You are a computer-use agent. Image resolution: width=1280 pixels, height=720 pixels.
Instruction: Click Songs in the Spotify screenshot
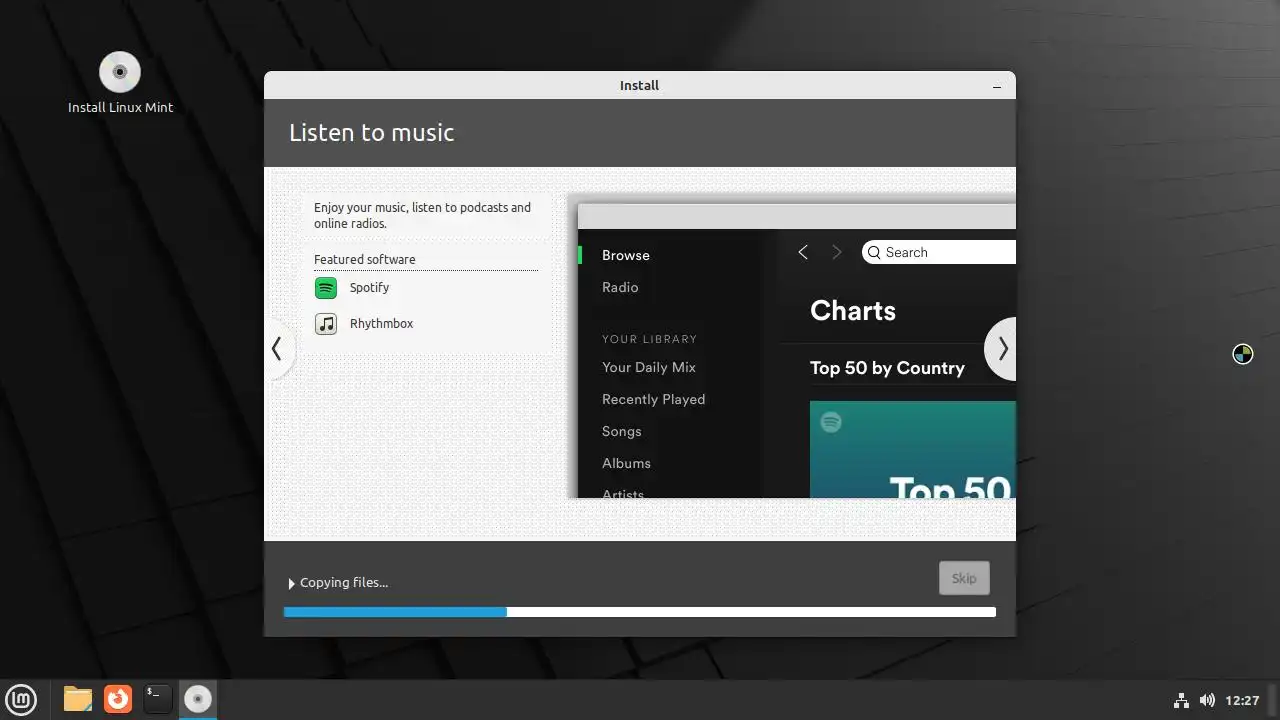tap(621, 431)
